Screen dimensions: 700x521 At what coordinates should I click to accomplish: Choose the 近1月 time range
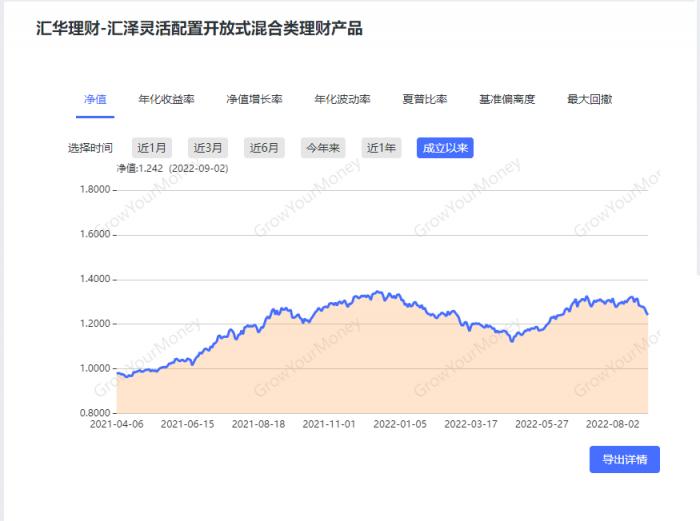point(152,148)
